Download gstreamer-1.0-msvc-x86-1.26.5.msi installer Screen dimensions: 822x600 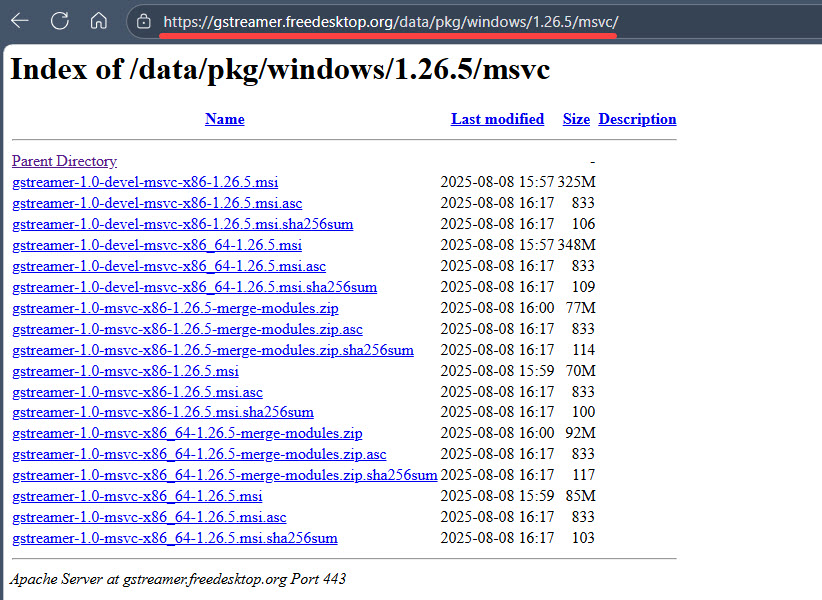(125, 371)
